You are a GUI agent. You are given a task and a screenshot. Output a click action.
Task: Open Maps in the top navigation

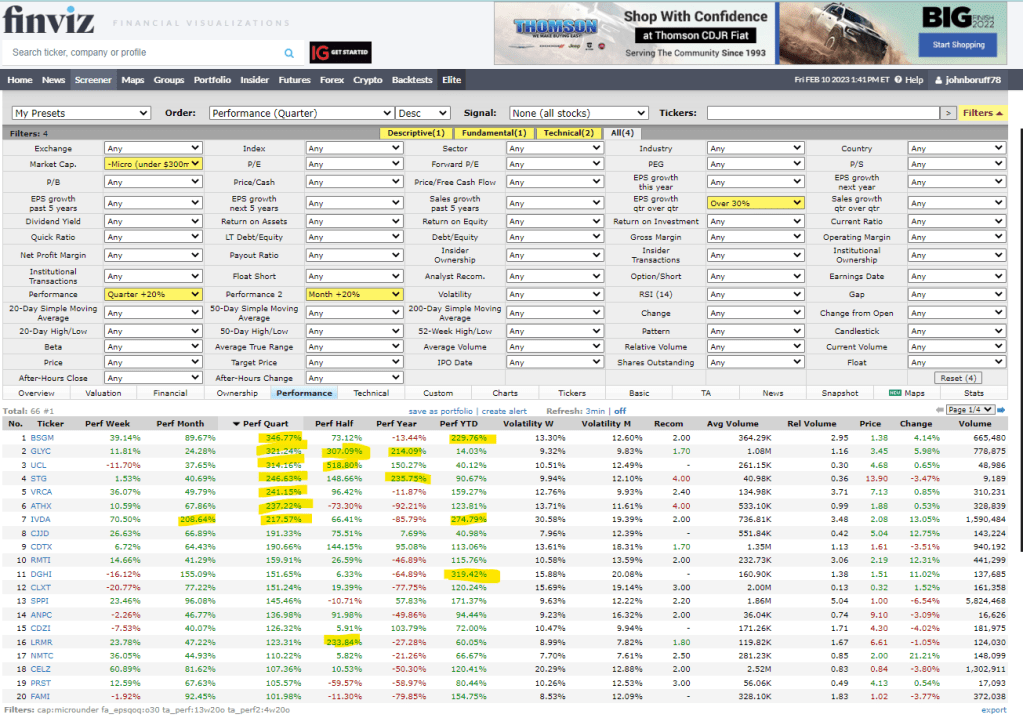tap(133, 80)
